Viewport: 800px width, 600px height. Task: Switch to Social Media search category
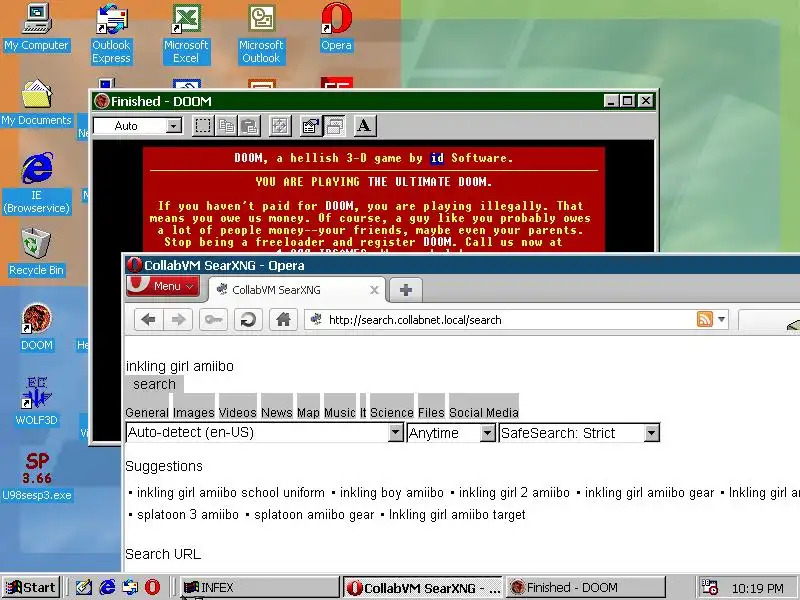tap(484, 412)
